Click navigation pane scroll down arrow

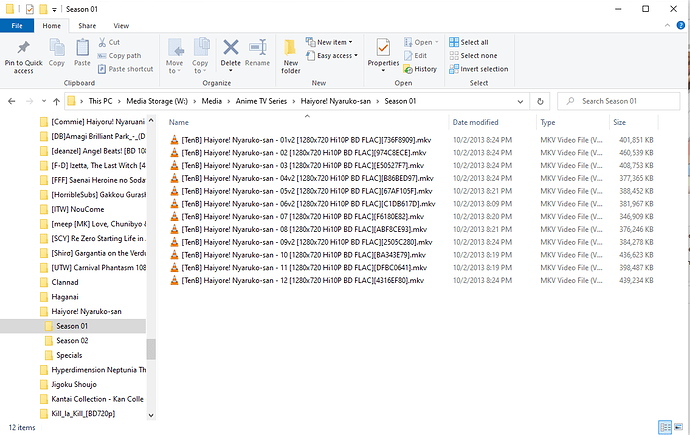(x=151, y=415)
